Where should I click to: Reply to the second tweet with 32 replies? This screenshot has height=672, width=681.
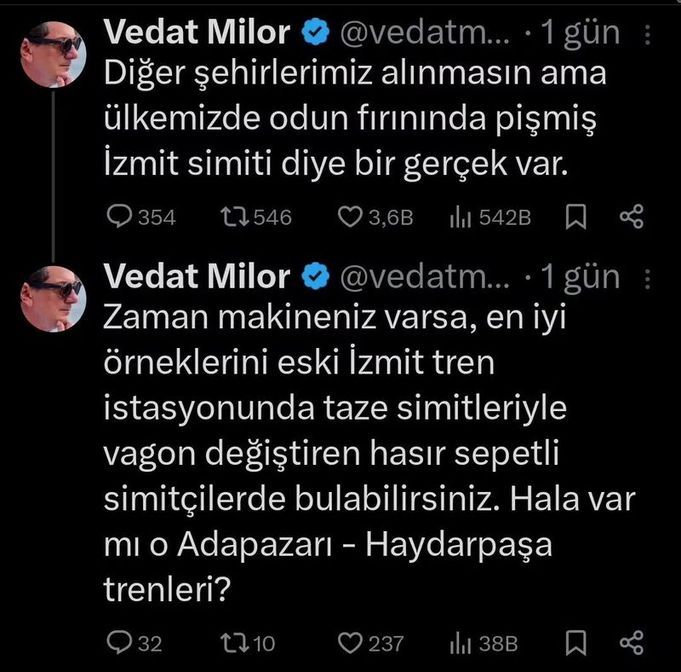(x=119, y=642)
